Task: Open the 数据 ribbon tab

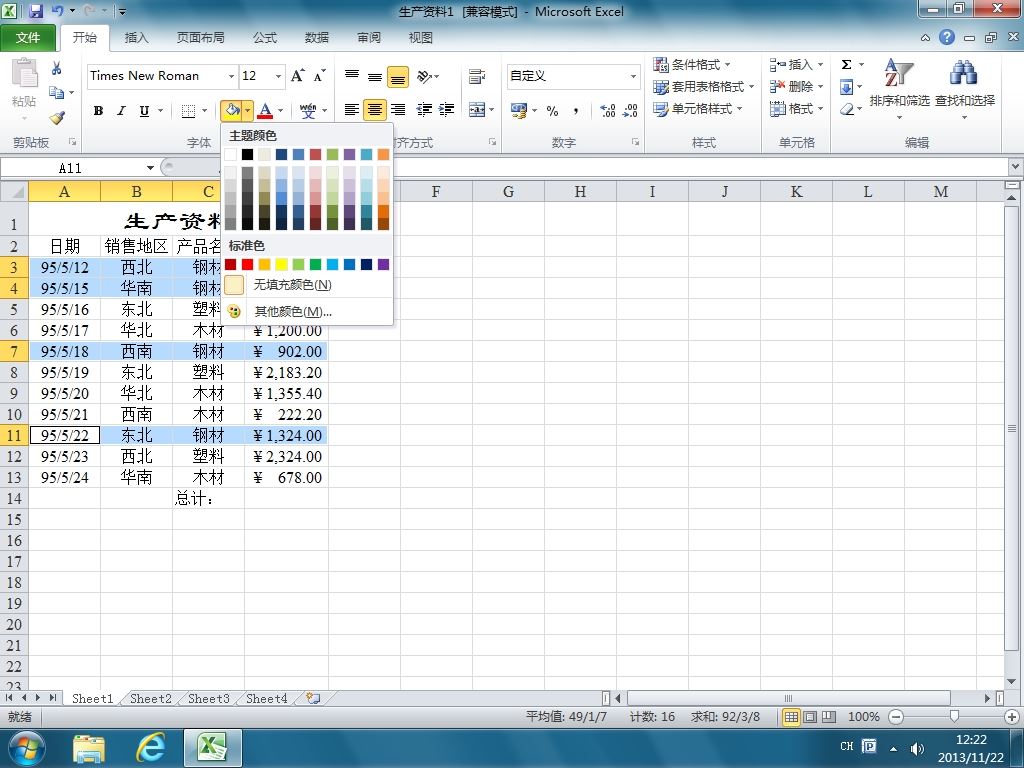Action: 317,38
